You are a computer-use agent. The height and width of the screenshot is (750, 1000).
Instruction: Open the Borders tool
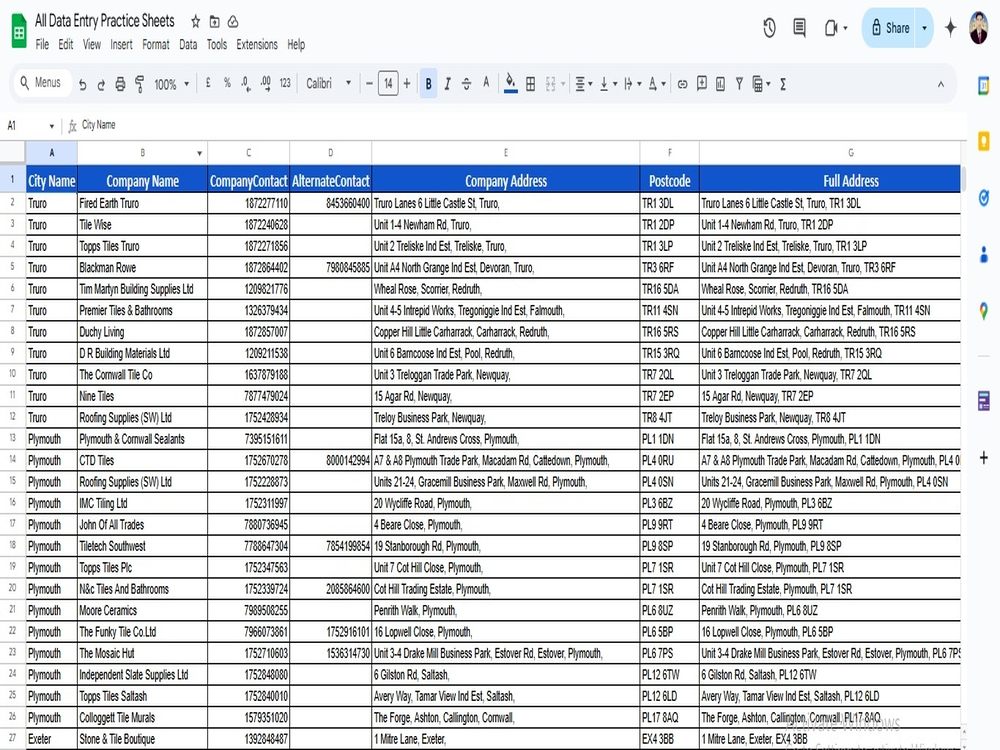point(530,84)
